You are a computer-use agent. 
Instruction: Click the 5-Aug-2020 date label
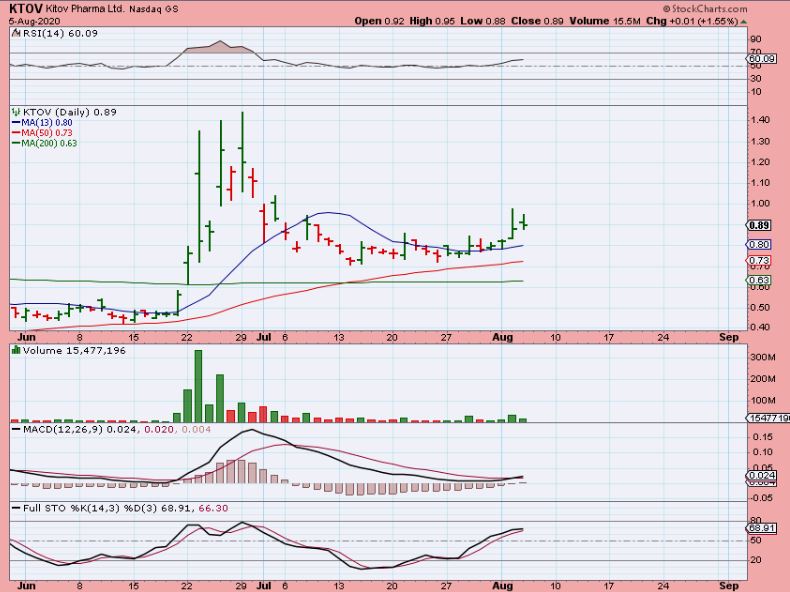click(x=34, y=21)
